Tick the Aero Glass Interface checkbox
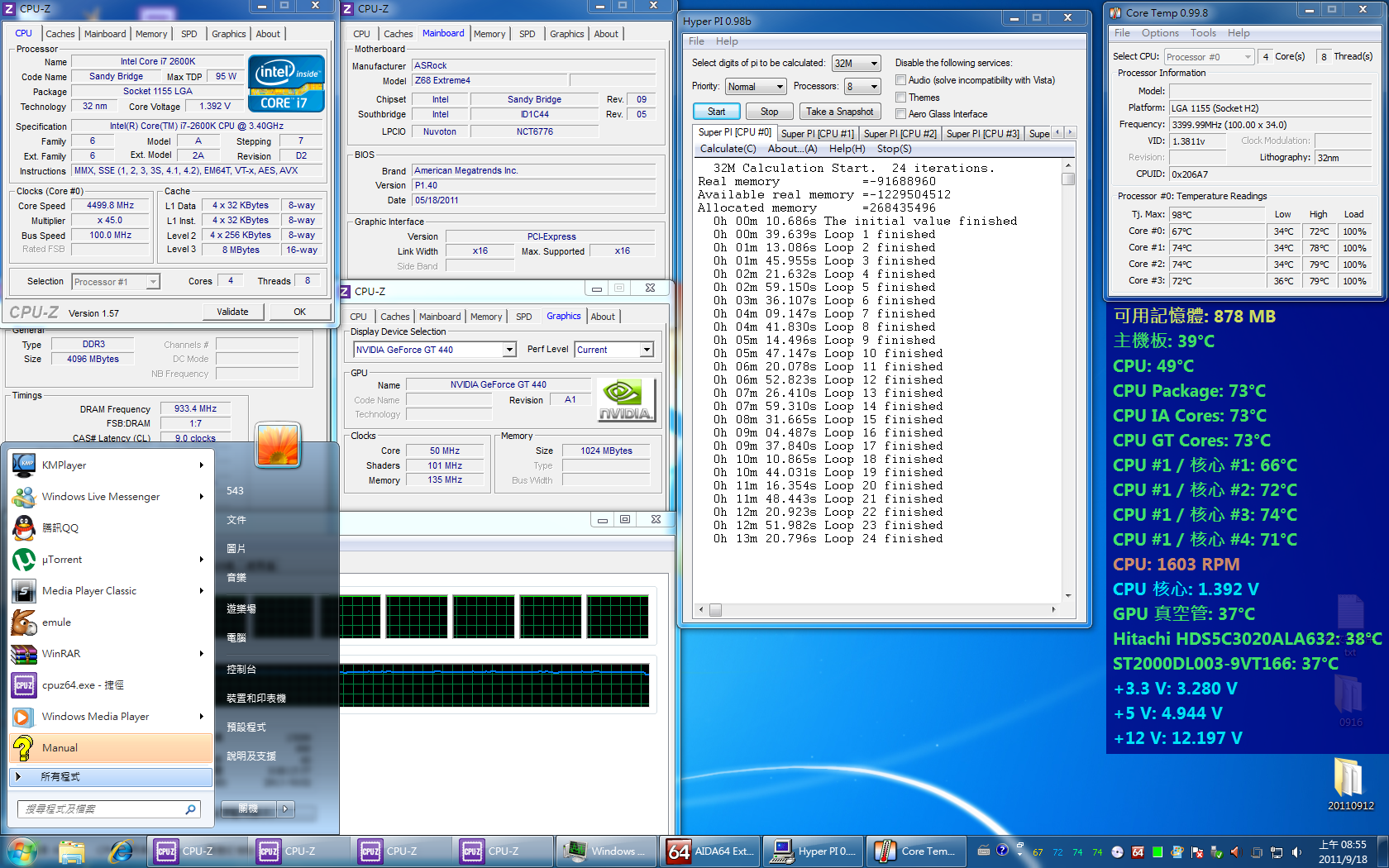 click(901, 114)
